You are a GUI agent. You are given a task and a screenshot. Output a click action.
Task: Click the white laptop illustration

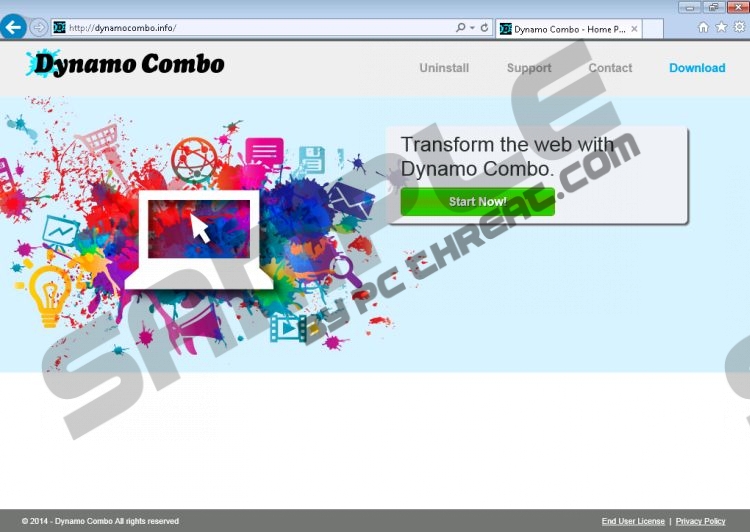pos(198,238)
